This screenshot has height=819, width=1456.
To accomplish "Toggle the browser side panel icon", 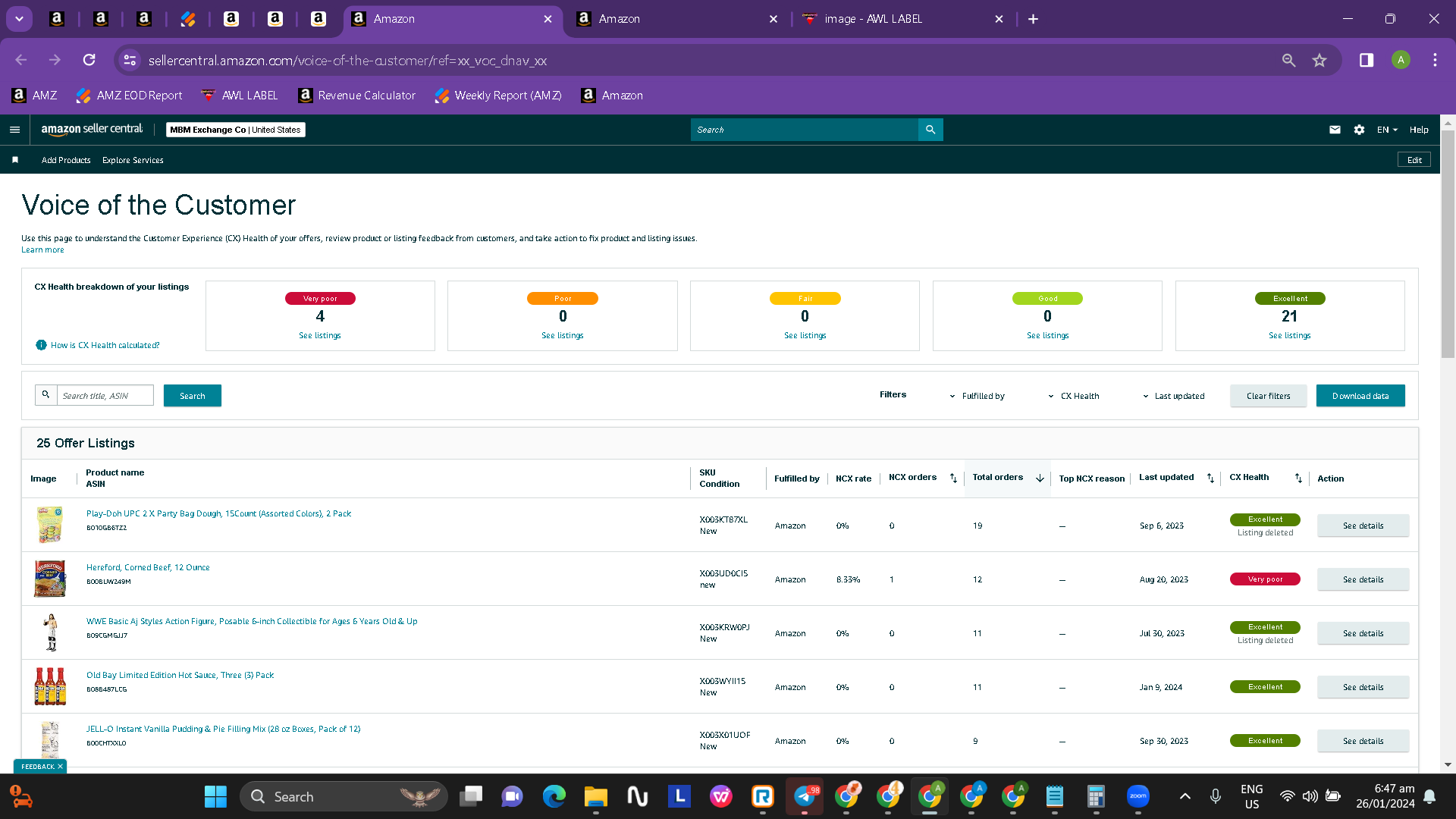I will click(1367, 60).
